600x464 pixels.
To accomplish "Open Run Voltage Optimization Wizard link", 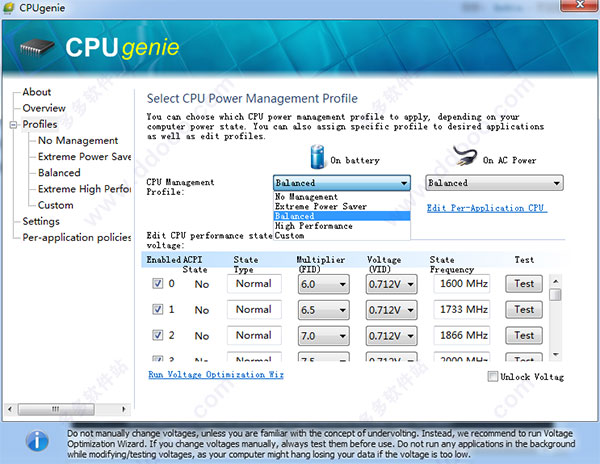I will 216,374.
